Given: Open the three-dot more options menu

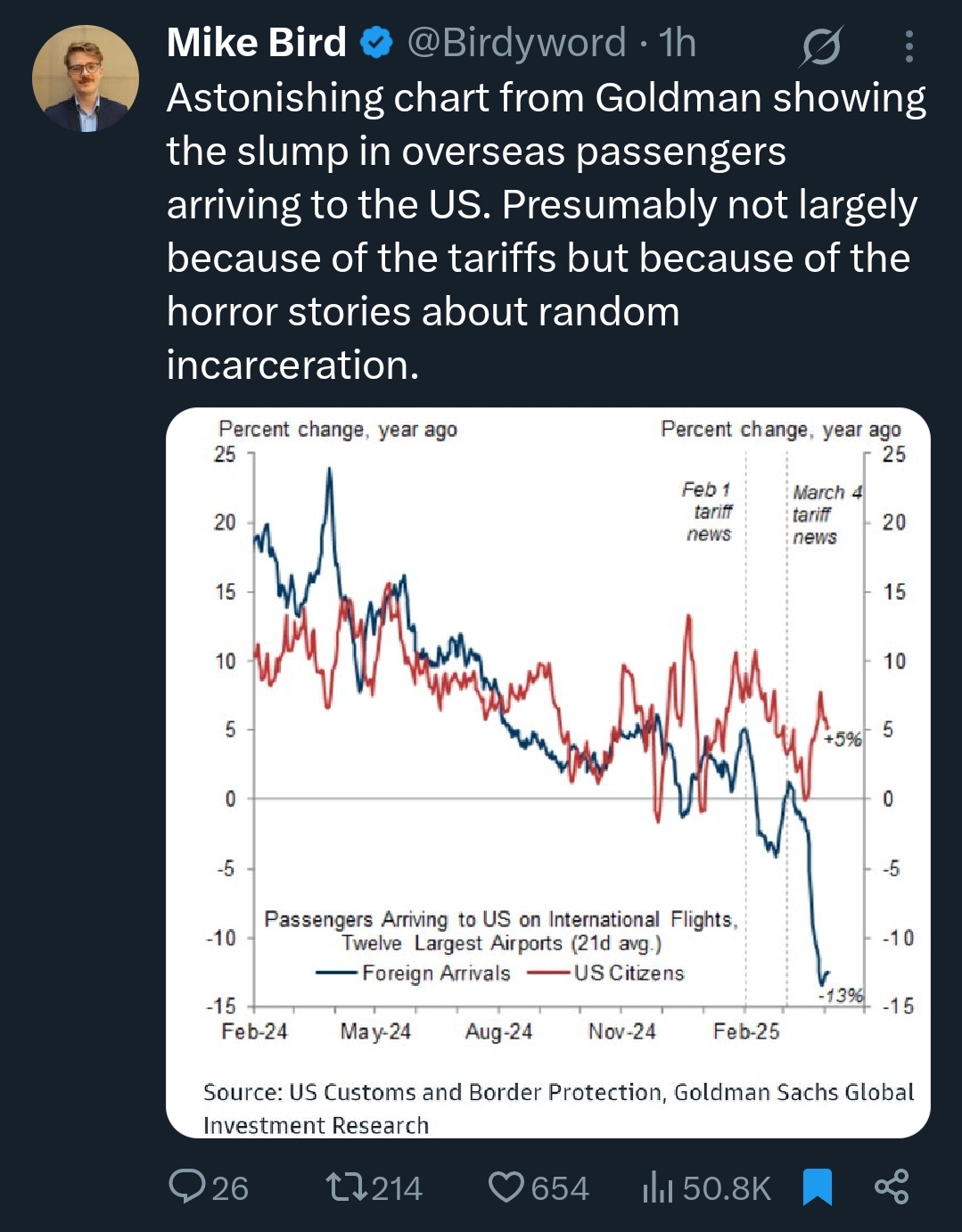Looking at the screenshot, I should point(909,46).
